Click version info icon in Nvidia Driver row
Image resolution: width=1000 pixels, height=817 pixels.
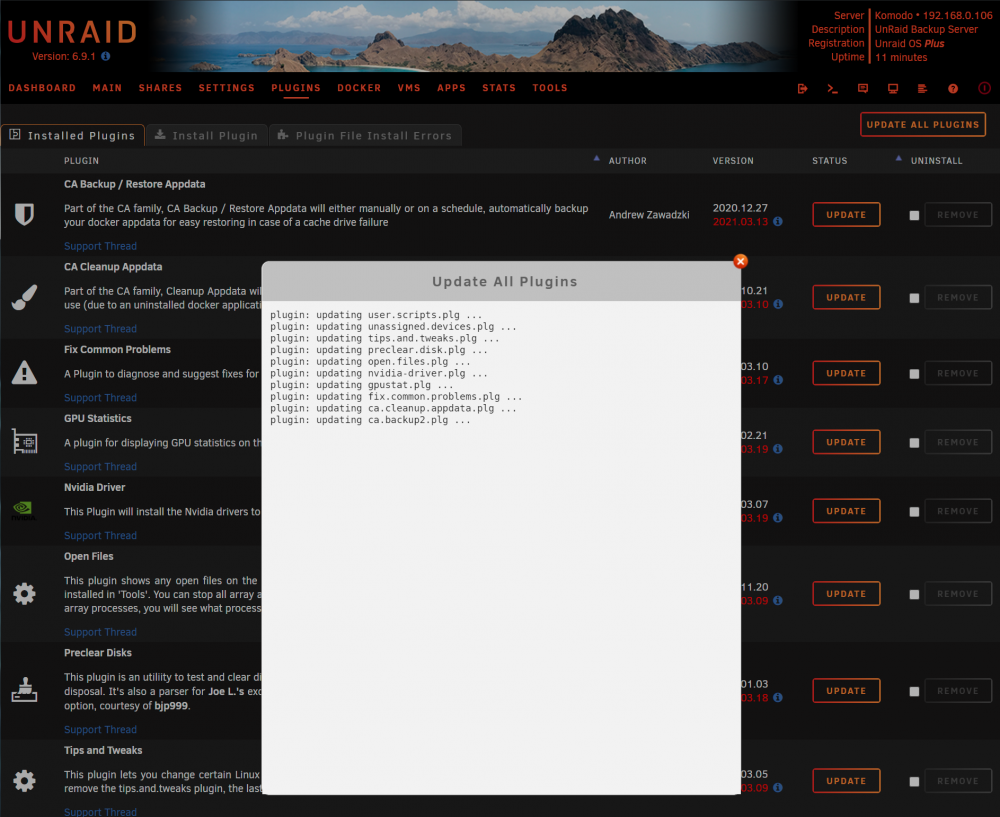(x=778, y=518)
